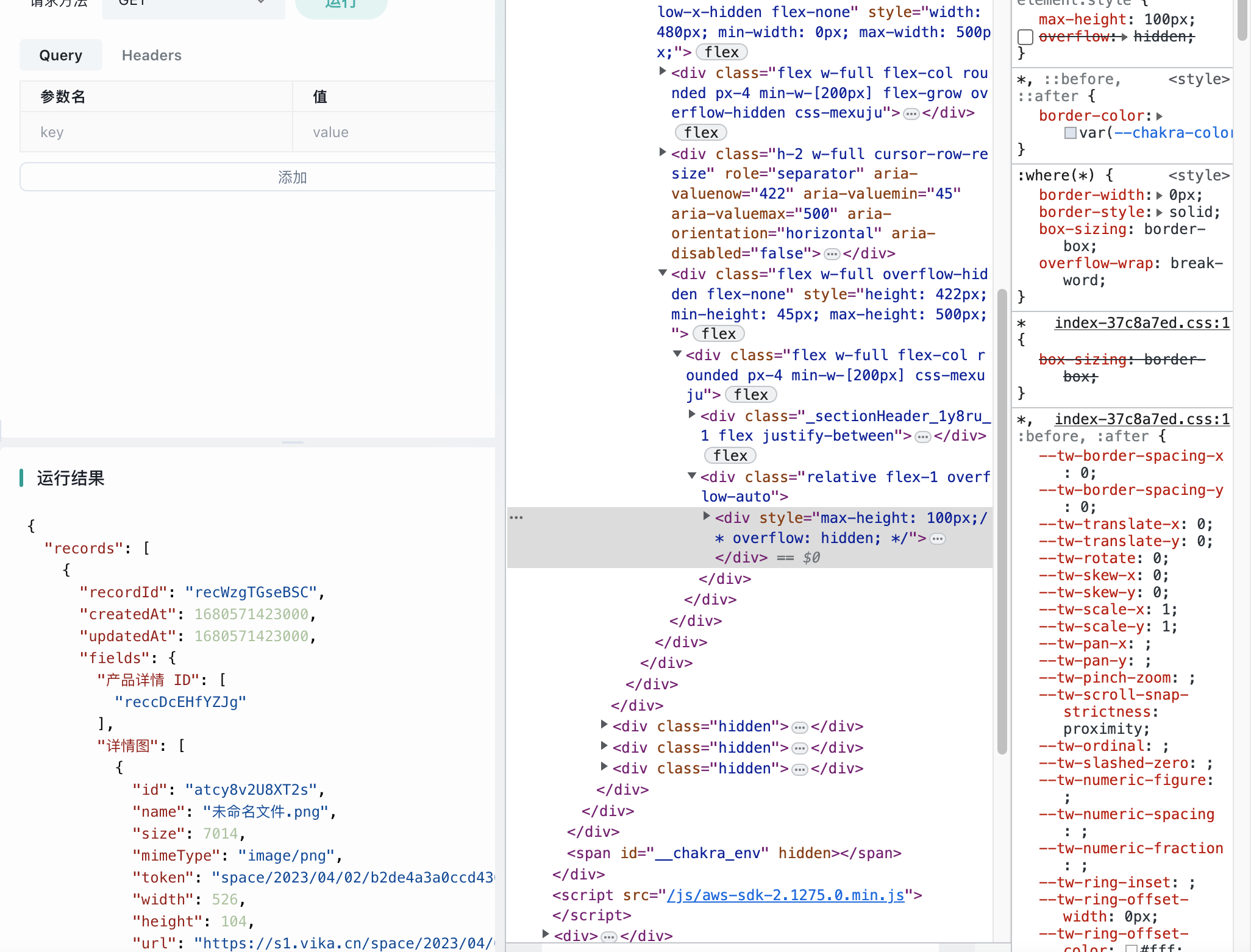Click the key parameter input field
The height and width of the screenshot is (952, 1251).
click(155, 132)
